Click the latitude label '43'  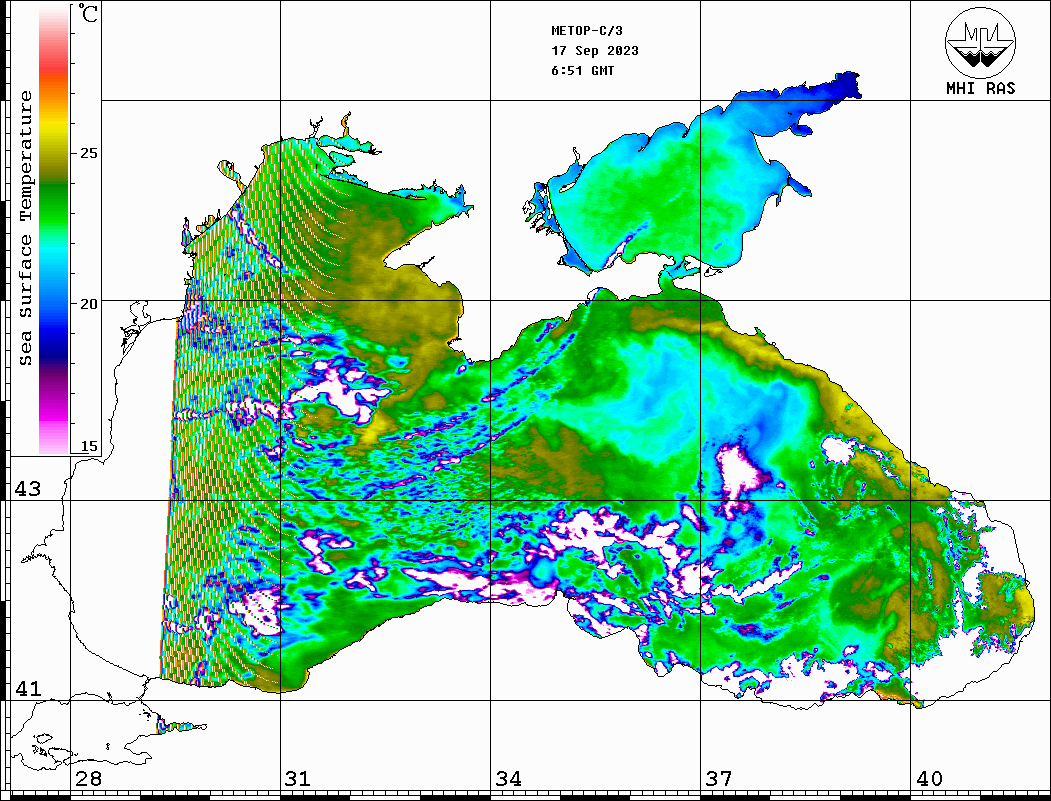coord(28,489)
